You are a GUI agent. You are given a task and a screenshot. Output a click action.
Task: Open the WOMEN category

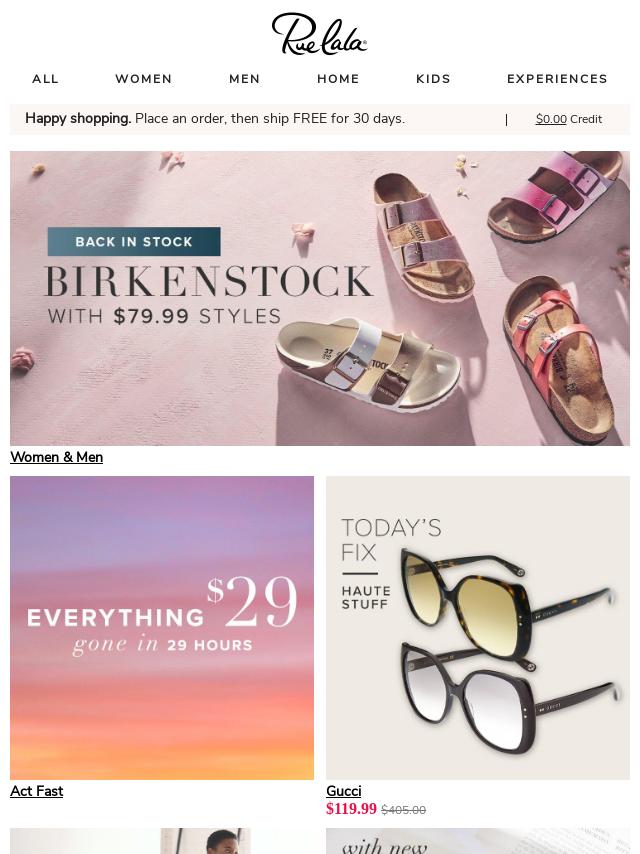[144, 79]
